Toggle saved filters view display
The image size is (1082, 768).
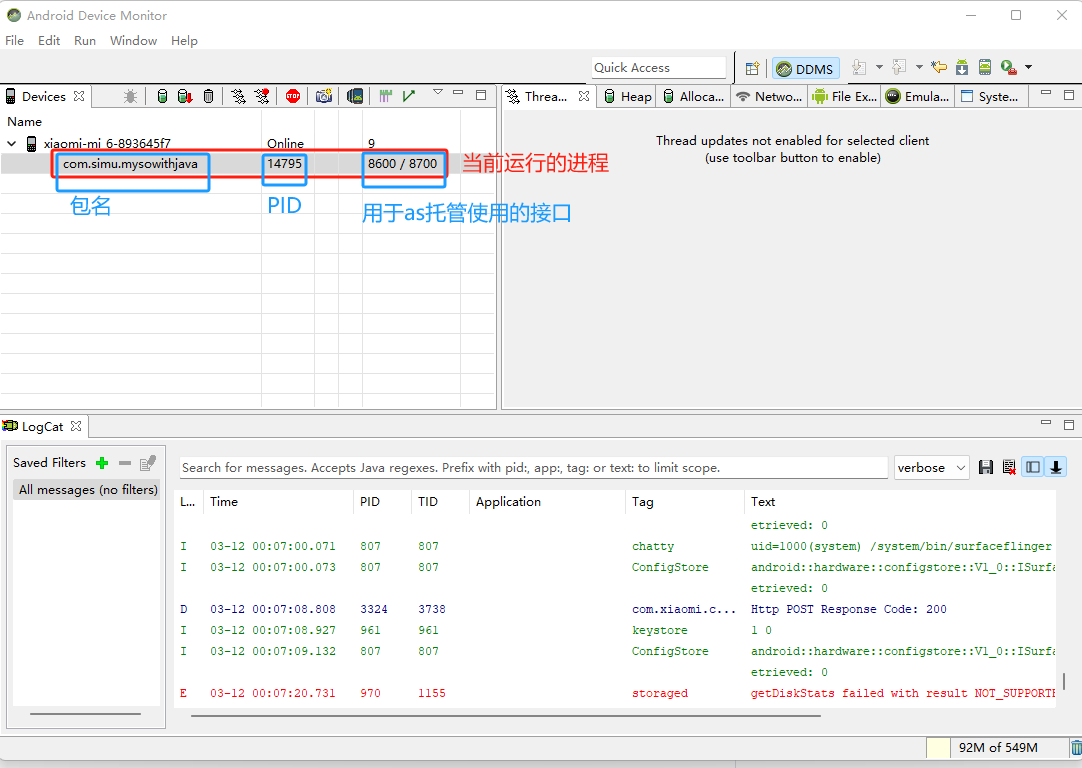coord(1033,467)
